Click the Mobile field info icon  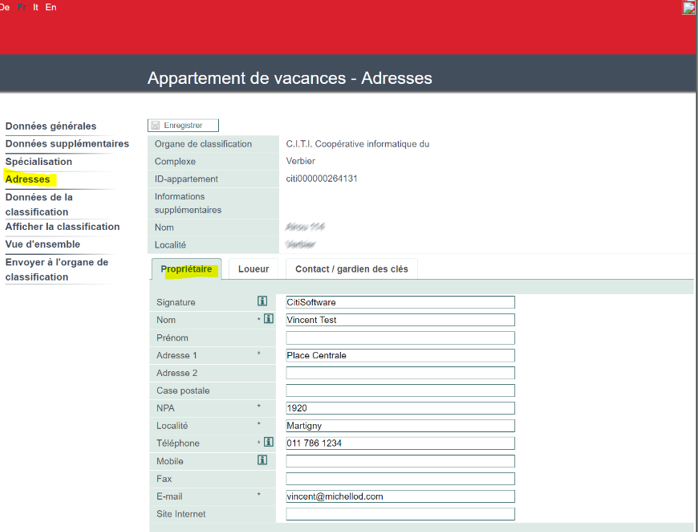pos(262,461)
